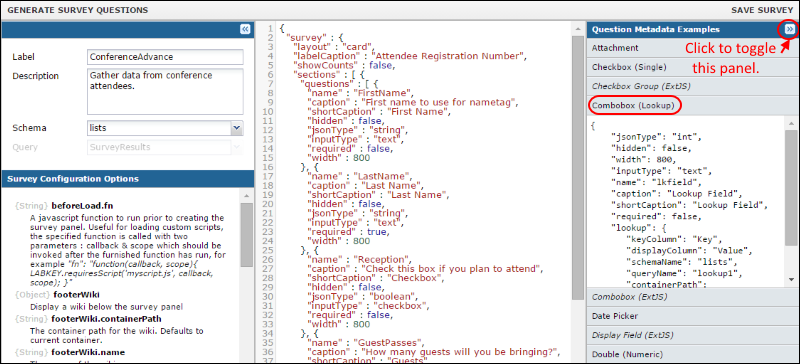The image size is (800, 364).
Task: Click "displayColumn": "Value" in example
Action: pos(690,250)
